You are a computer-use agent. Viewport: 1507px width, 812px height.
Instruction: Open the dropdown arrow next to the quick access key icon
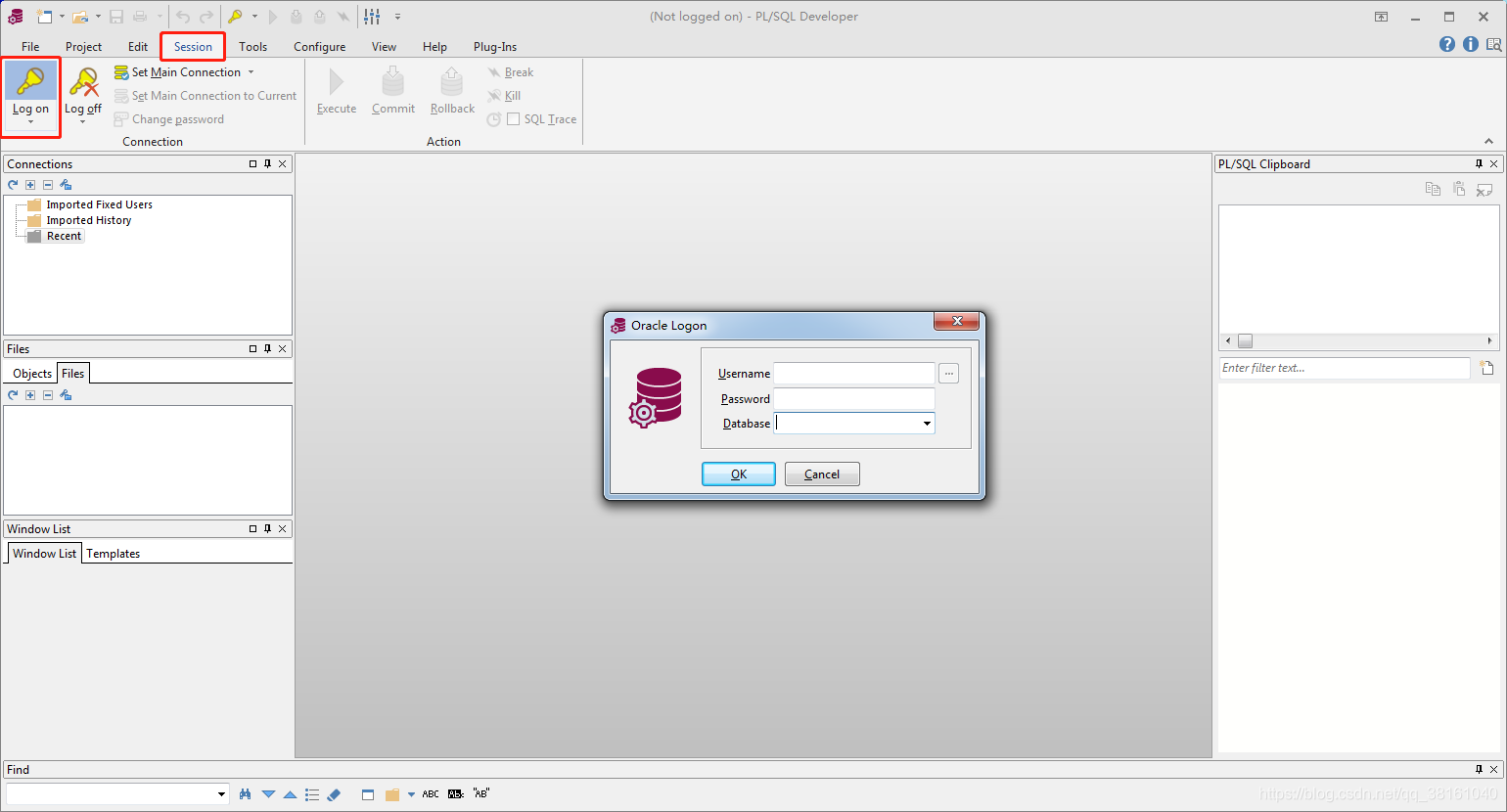click(x=254, y=17)
